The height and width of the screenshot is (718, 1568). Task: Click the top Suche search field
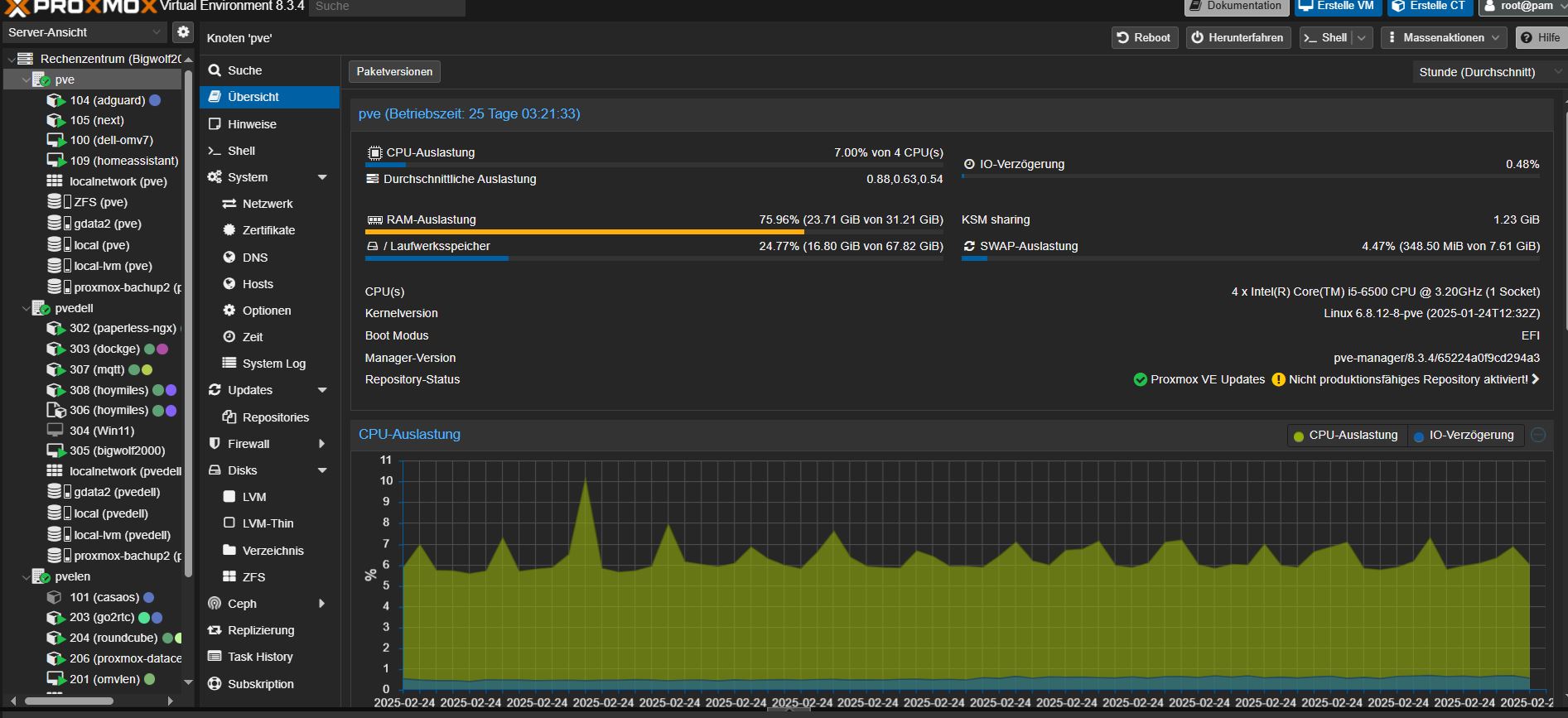pos(386,7)
